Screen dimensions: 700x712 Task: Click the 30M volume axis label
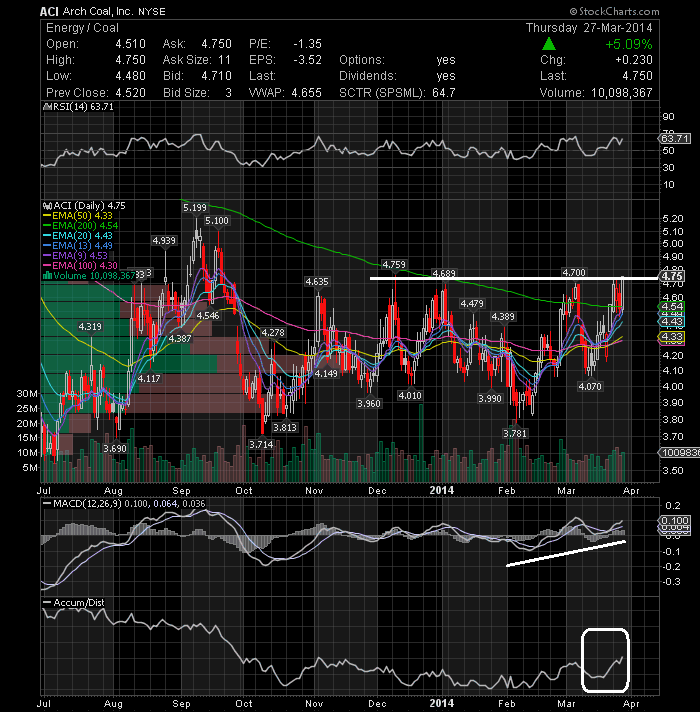coord(27,394)
